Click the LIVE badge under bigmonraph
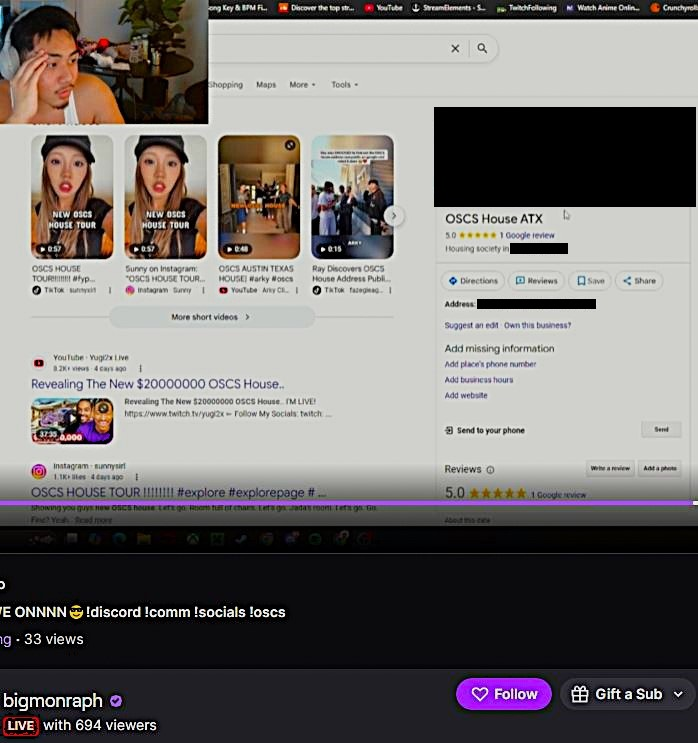The width and height of the screenshot is (698, 743). click(x=20, y=725)
